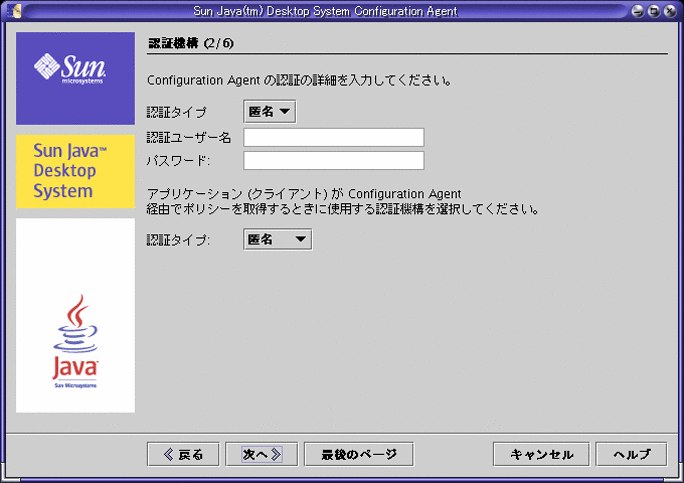
Task: Click the window title Sun Java Desktop System Configuration Agent
Action: pos(325,11)
